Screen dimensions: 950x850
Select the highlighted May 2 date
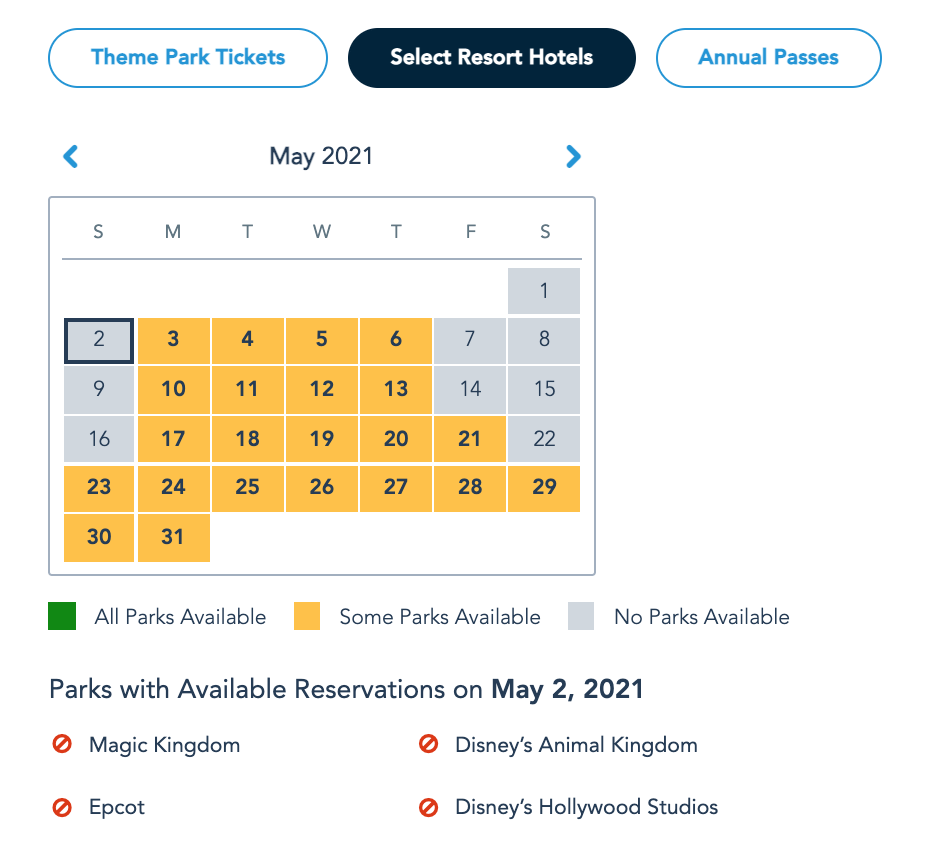(99, 340)
